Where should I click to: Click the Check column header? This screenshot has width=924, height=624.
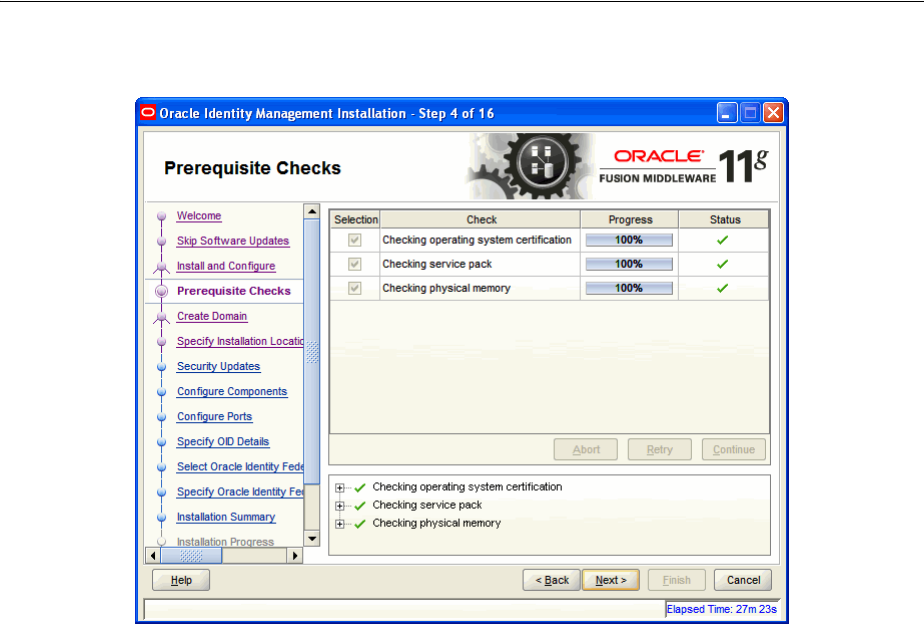click(481, 219)
